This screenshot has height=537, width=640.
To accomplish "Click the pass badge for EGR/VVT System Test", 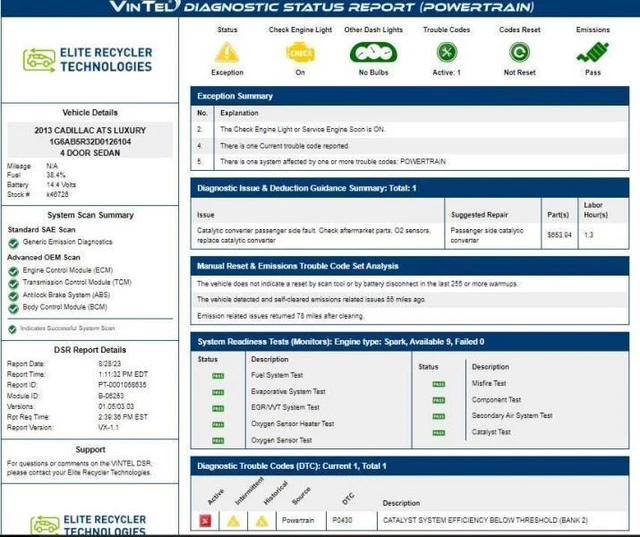I will [x=218, y=408].
